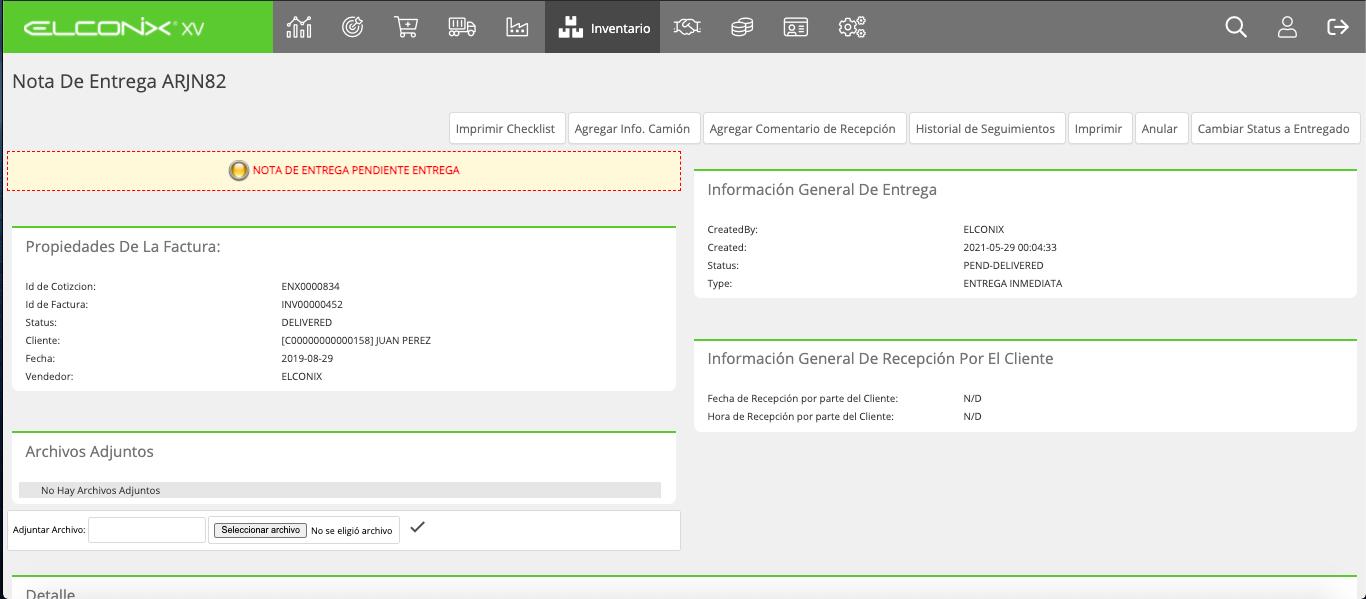The width and height of the screenshot is (1366, 599).
Task: Open Historial de Seguimientos
Action: (986, 129)
